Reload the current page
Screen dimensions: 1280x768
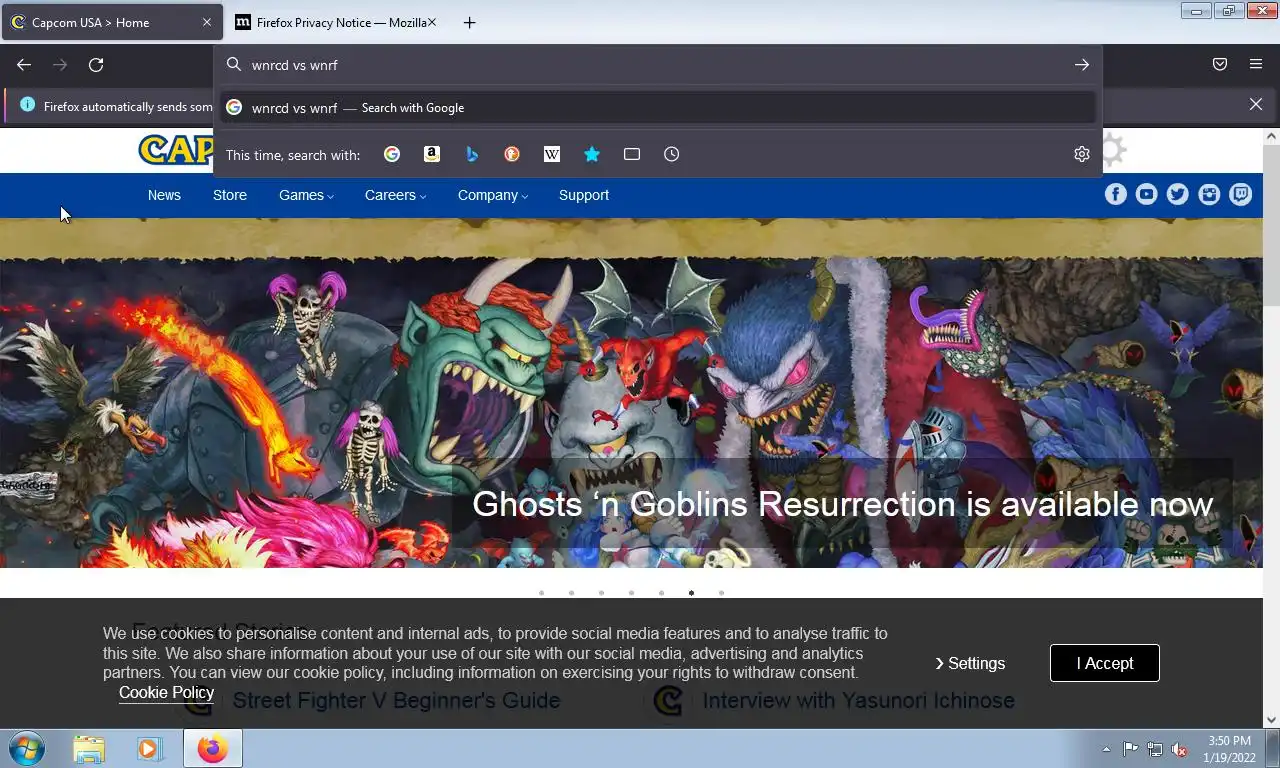96,65
